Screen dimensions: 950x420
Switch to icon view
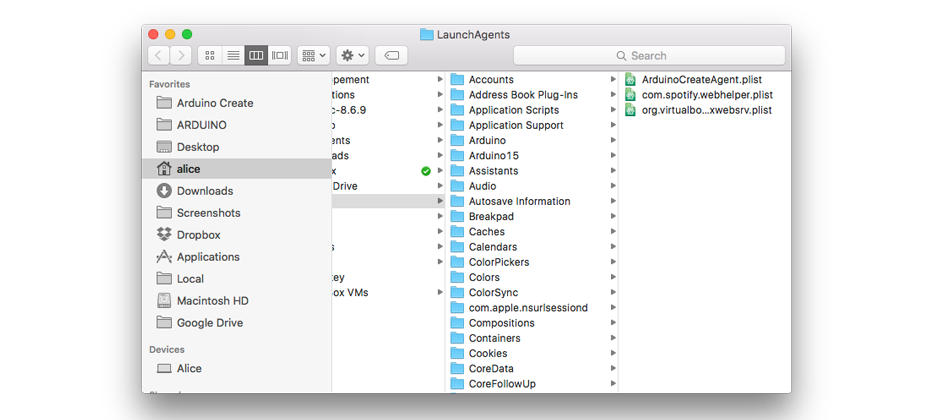click(210, 55)
